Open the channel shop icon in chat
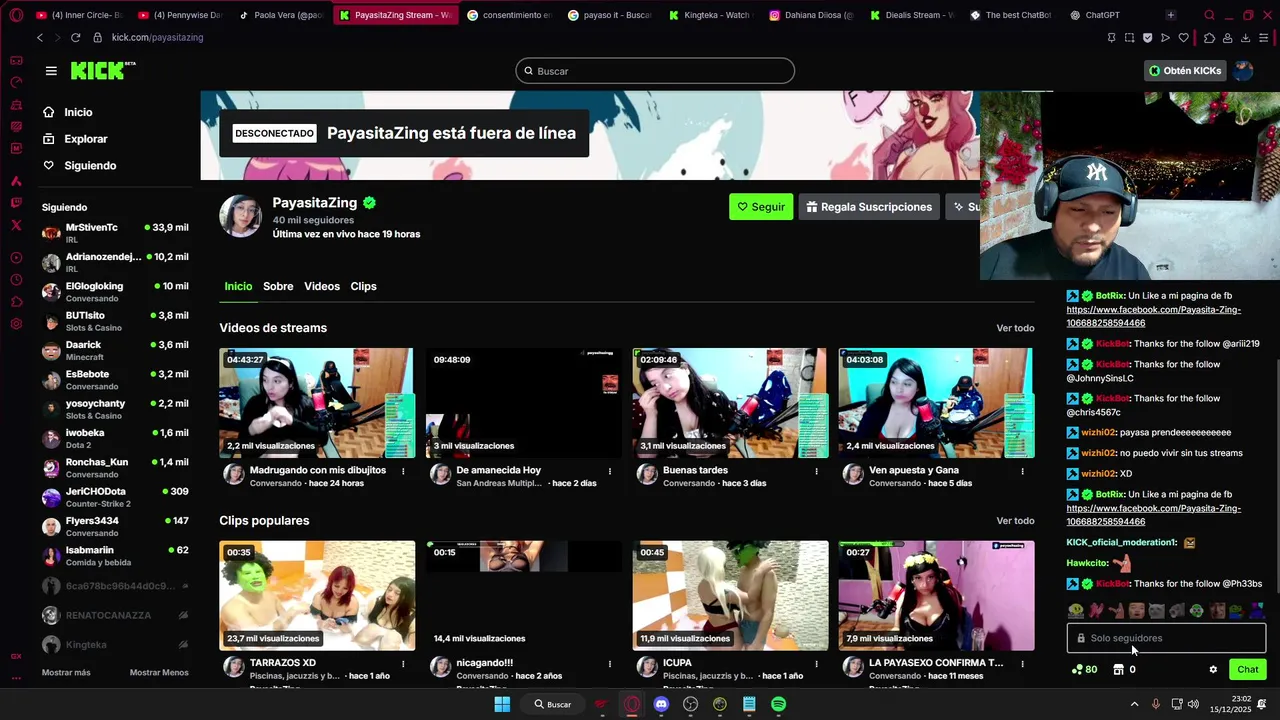Viewport: 1280px width, 720px height. 1118,670
